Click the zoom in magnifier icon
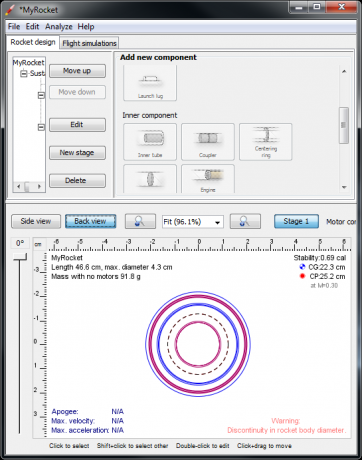This screenshot has height=460, width=362. click(x=245, y=221)
